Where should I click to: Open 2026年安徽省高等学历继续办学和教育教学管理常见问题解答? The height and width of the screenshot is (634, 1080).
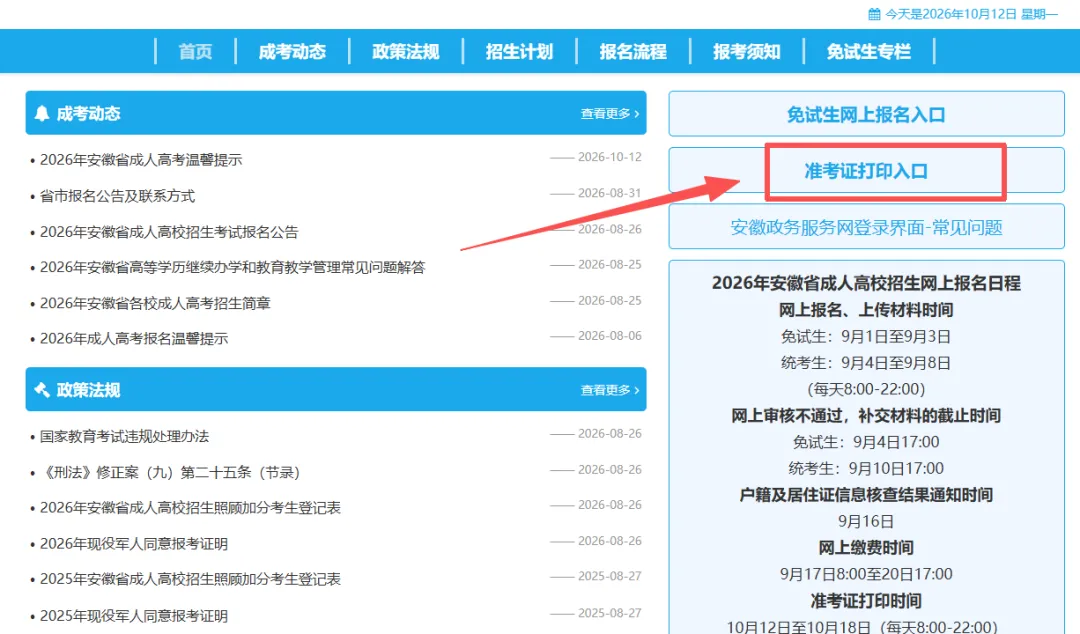tap(232, 267)
